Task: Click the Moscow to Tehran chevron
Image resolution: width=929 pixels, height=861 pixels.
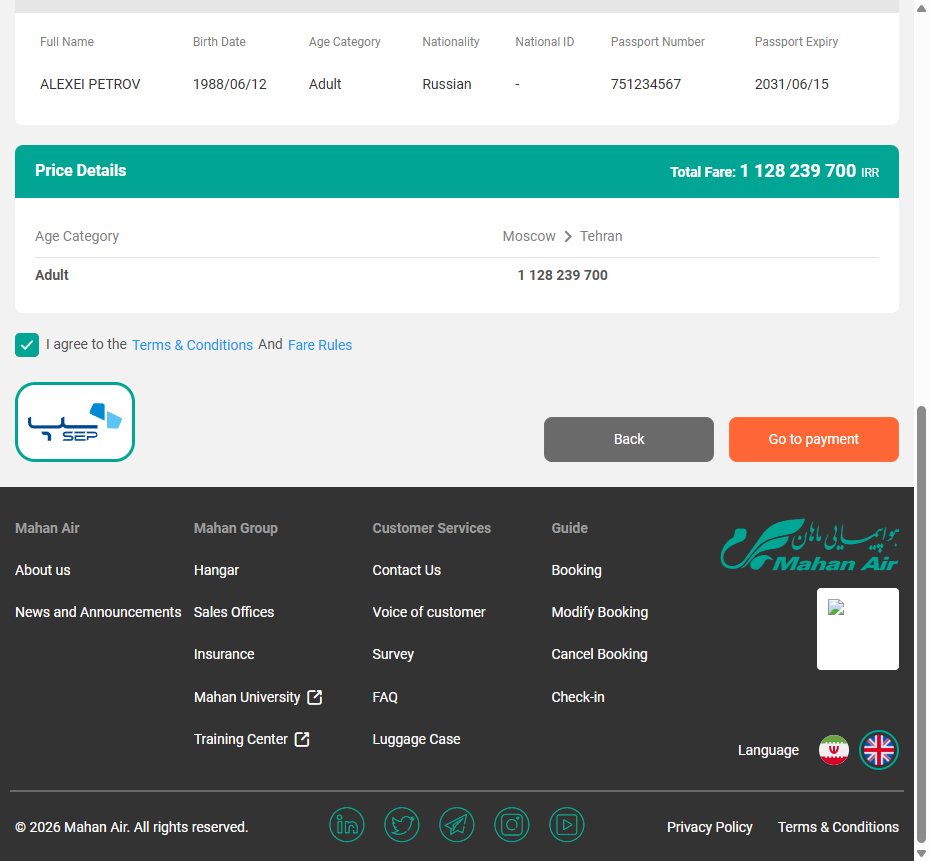Action: 568,236
